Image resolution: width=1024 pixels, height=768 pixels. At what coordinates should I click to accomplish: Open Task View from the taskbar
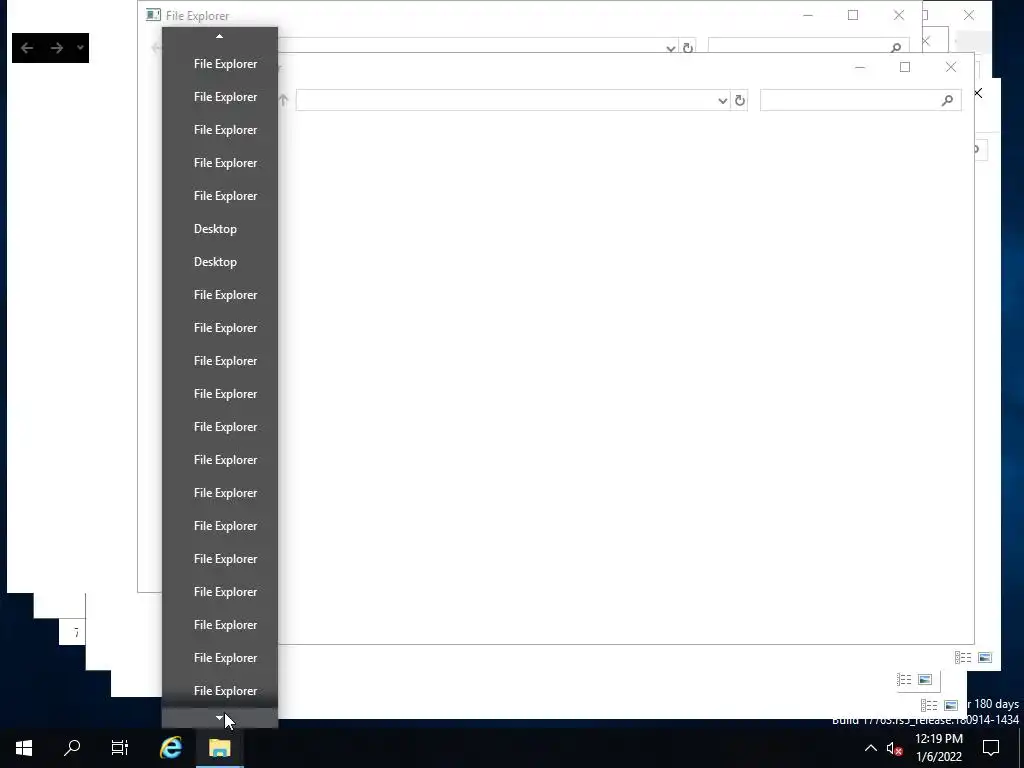click(x=120, y=748)
